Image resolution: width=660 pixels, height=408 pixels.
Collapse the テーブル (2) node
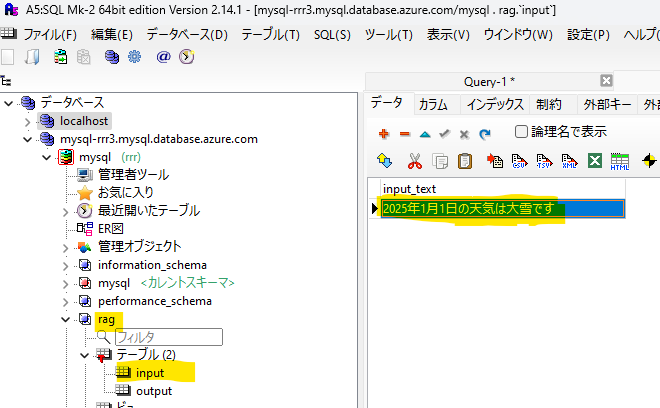(85, 356)
